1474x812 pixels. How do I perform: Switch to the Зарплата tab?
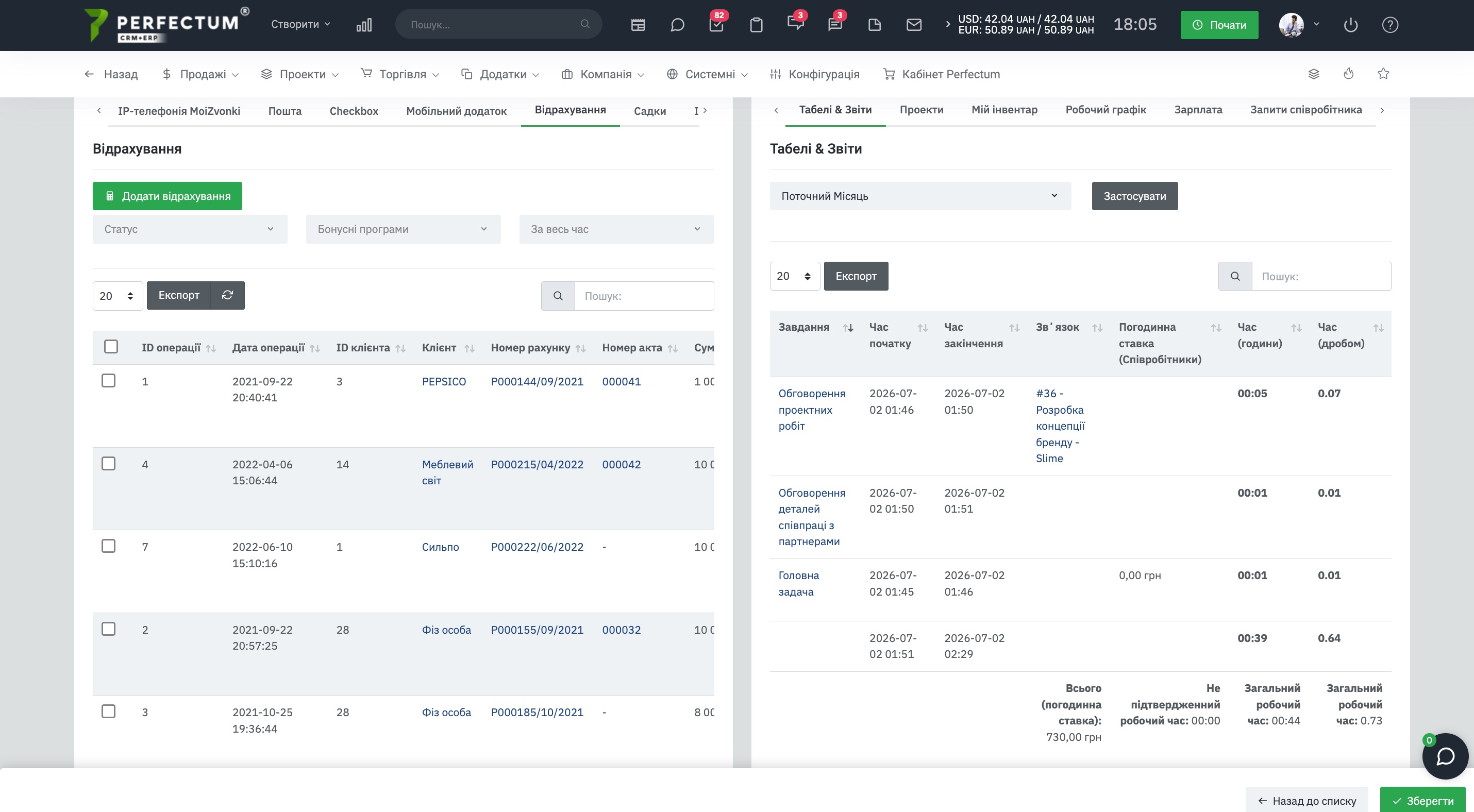[x=1198, y=109]
